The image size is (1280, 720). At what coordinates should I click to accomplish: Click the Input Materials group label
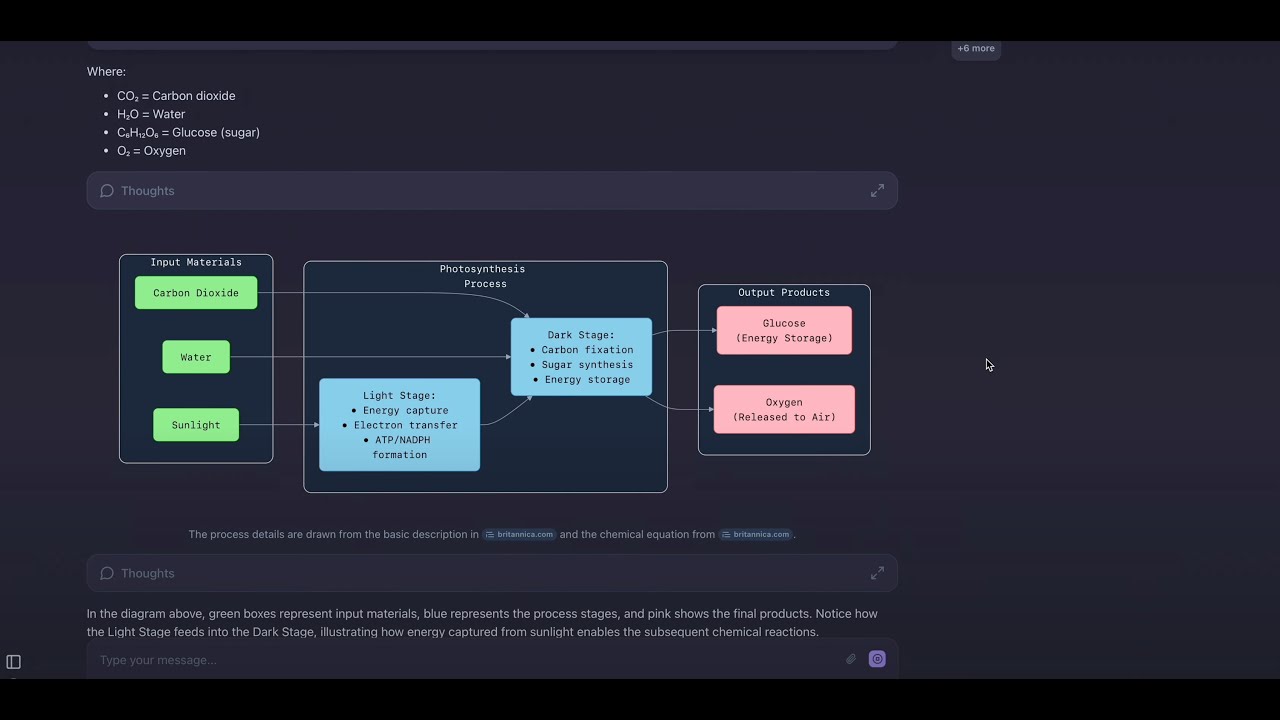tap(196, 262)
